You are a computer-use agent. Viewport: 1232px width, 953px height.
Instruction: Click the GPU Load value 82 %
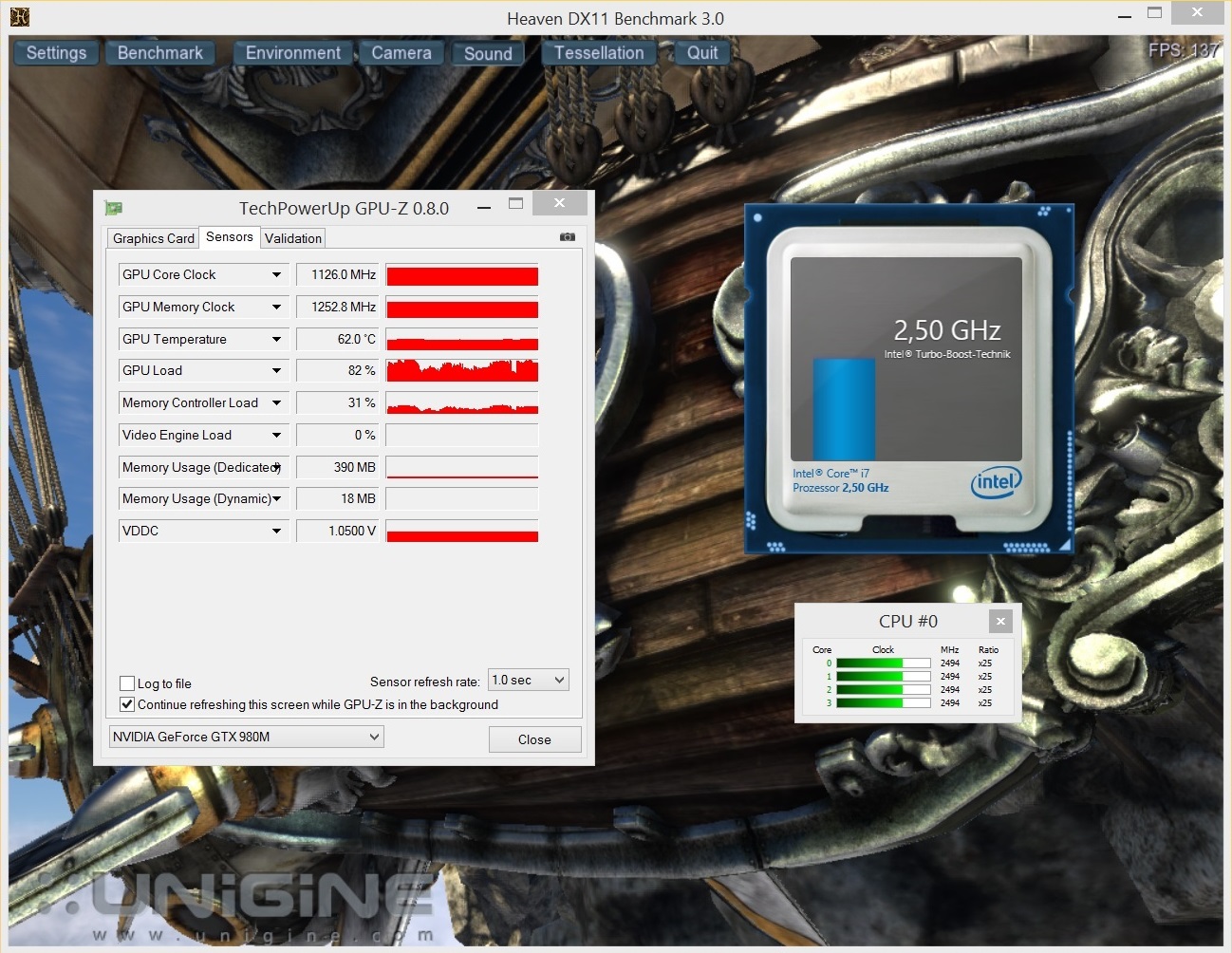tap(338, 370)
